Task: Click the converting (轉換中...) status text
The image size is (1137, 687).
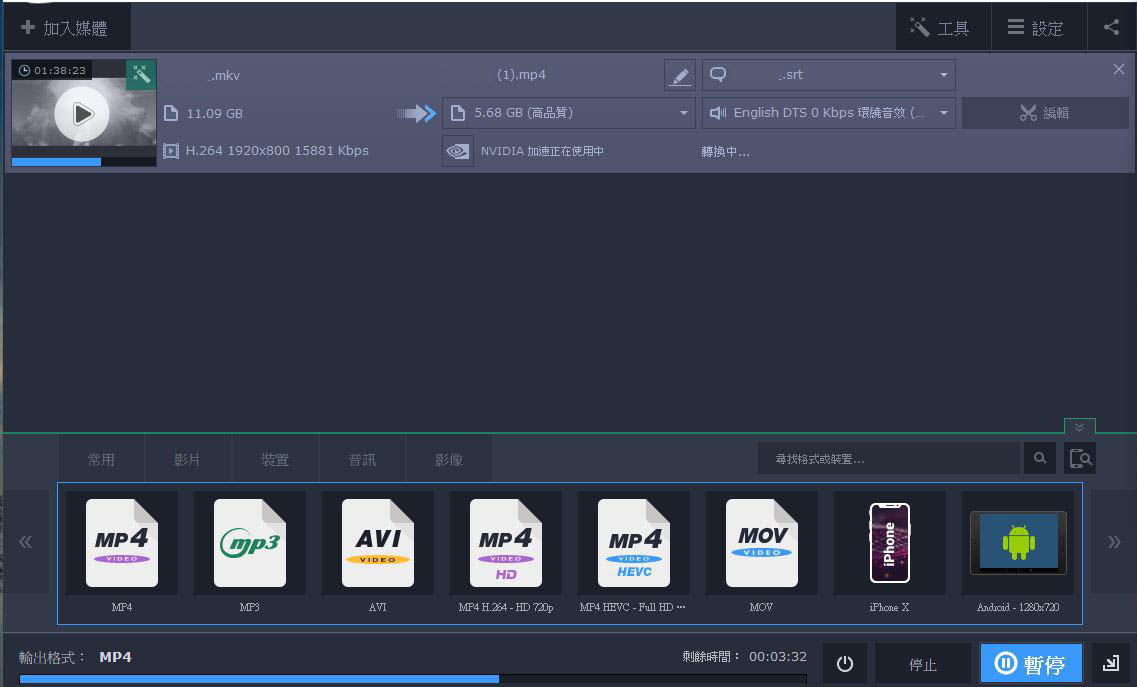Action: pyautogui.click(x=725, y=152)
